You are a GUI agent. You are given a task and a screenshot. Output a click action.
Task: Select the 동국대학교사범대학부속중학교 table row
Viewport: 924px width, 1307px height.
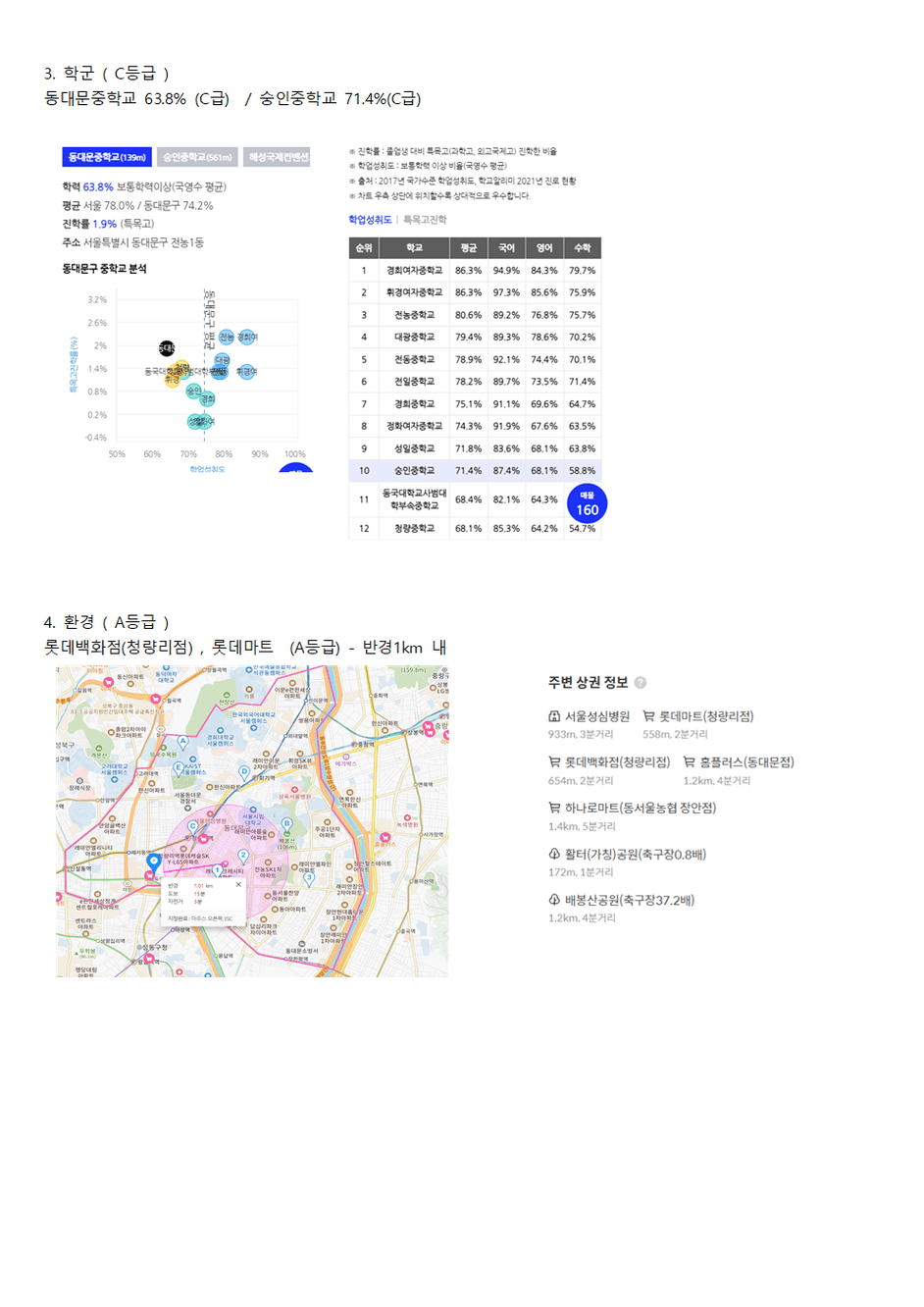pyautogui.click(x=475, y=499)
